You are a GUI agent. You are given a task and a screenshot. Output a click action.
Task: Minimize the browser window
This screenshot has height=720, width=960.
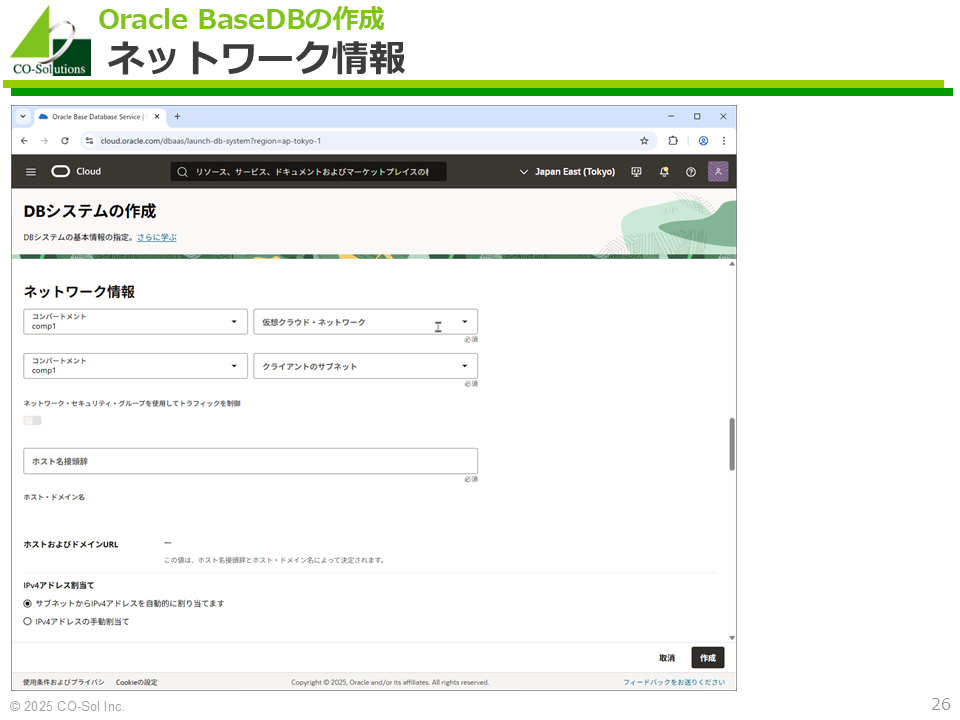coord(671,116)
